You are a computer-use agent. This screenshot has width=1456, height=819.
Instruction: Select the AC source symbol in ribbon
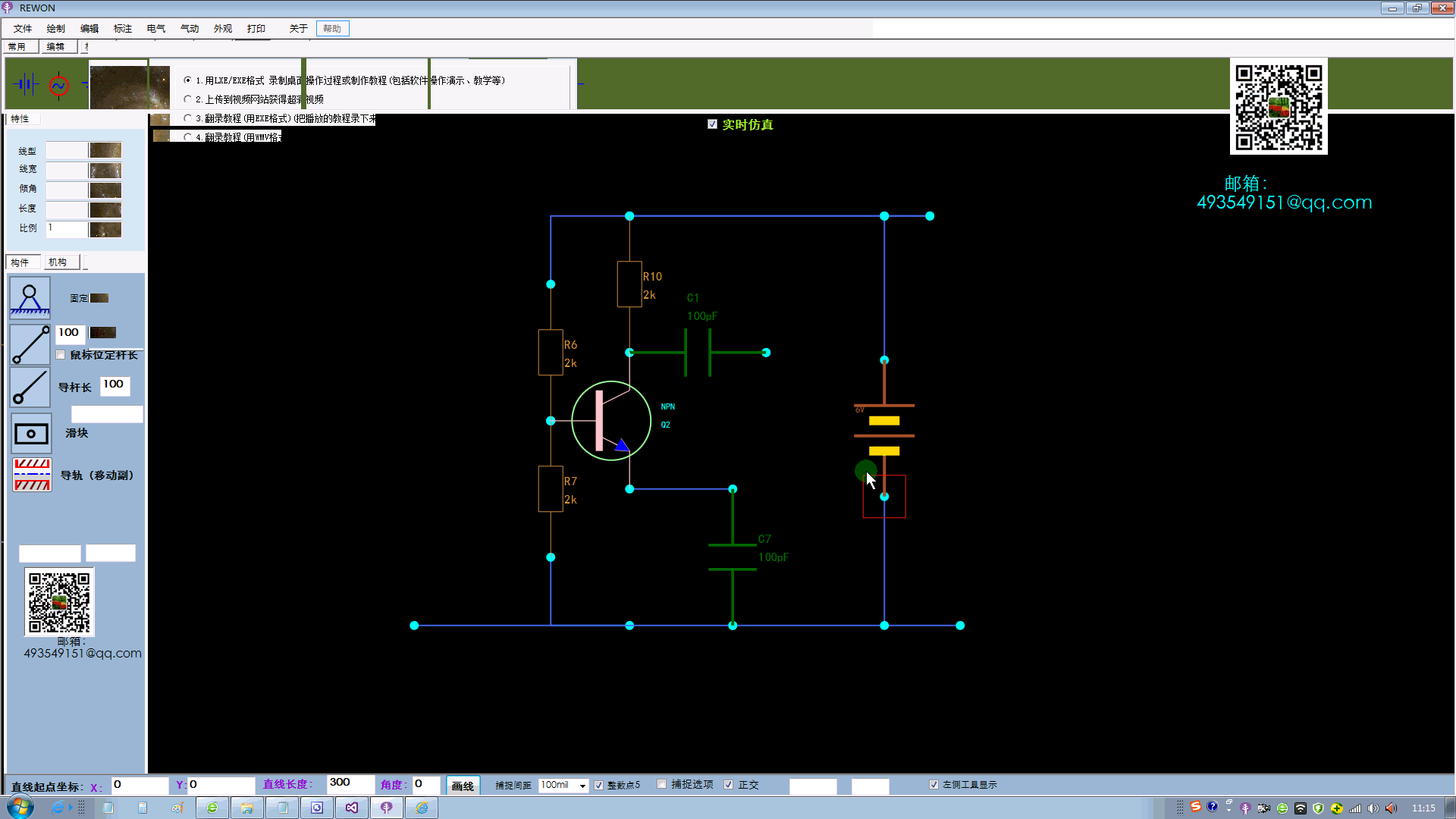(59, 86)
